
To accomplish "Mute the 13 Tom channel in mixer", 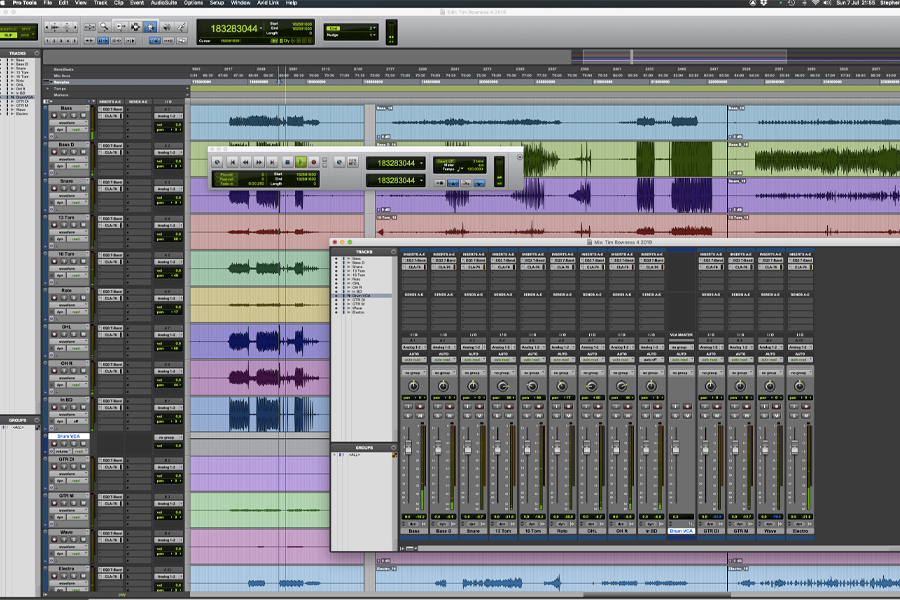I will tap(509, 415).
